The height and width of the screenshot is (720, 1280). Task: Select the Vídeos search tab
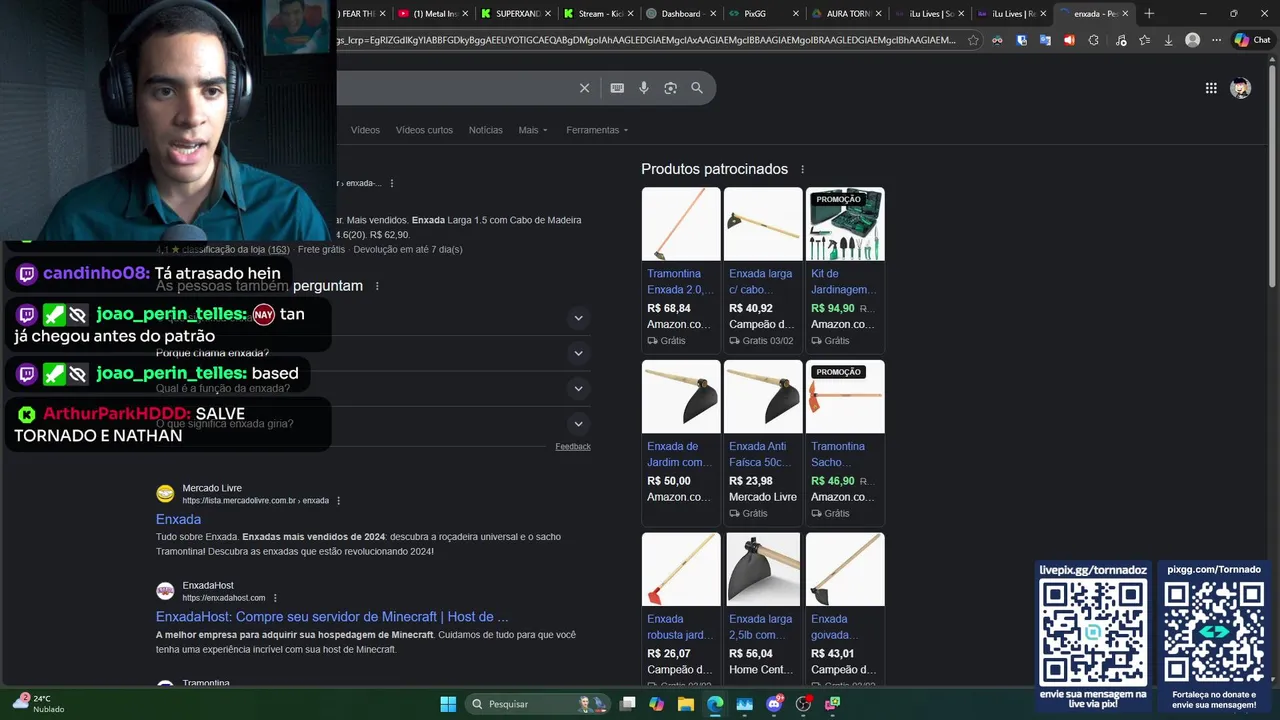(x=365, y=130)
